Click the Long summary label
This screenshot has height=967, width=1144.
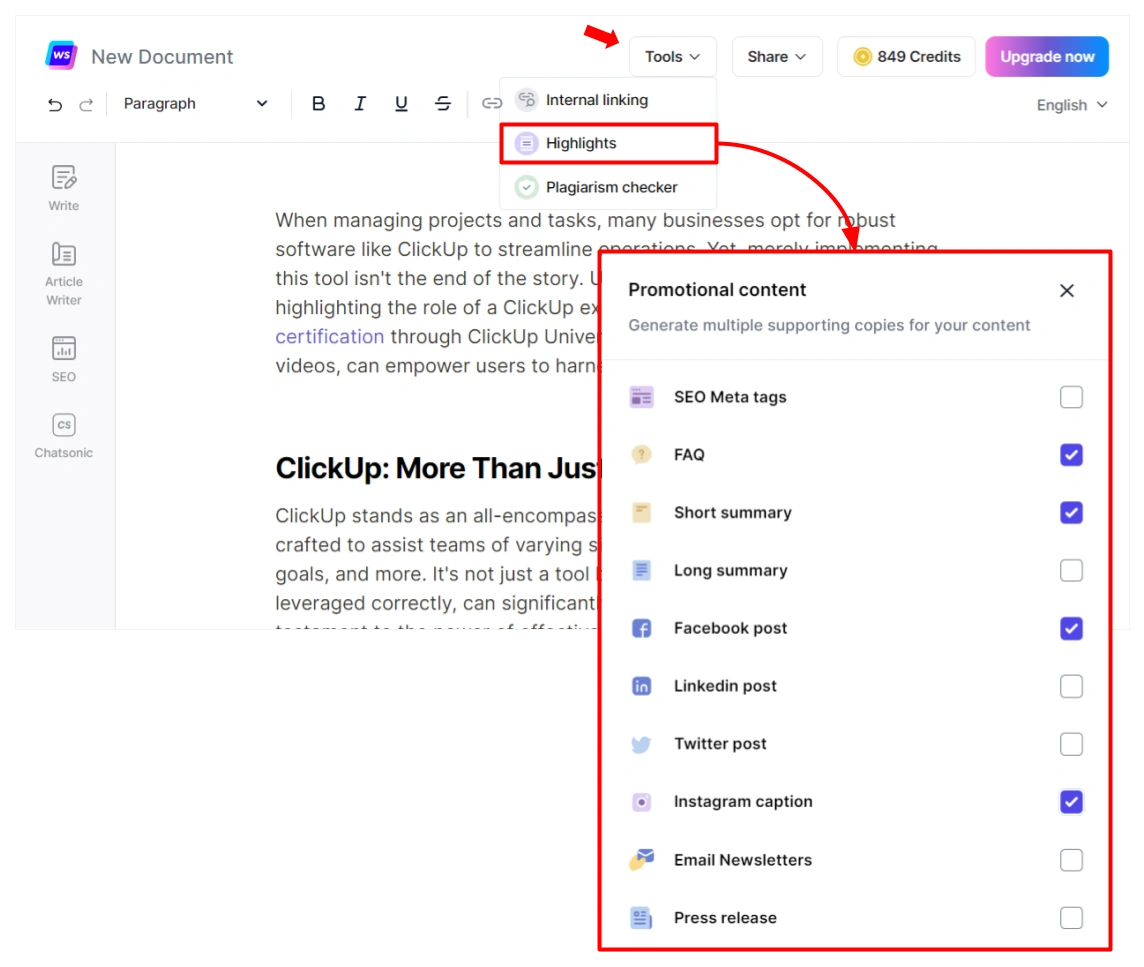(730, 570)
